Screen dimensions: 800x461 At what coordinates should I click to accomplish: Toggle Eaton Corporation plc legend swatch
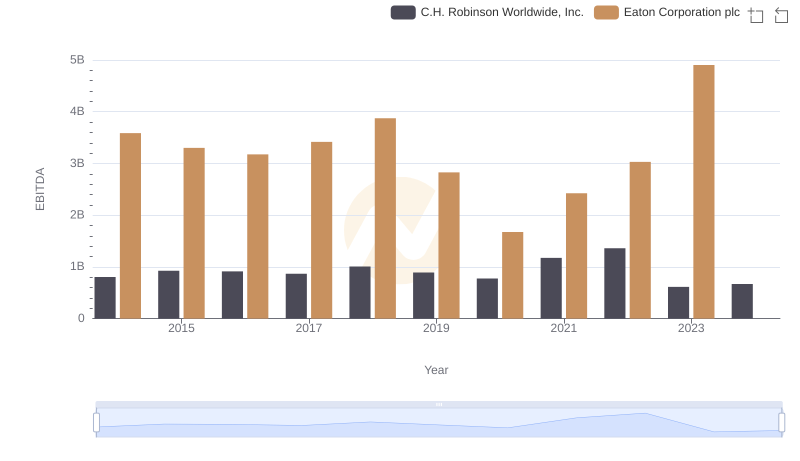(606, 12)
